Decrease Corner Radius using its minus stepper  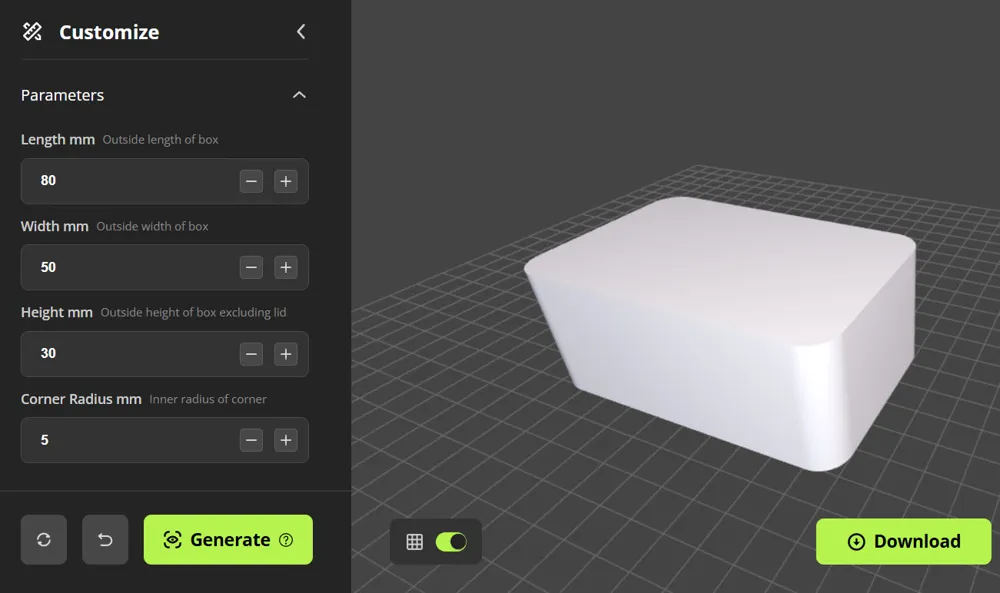click(252, 440)
